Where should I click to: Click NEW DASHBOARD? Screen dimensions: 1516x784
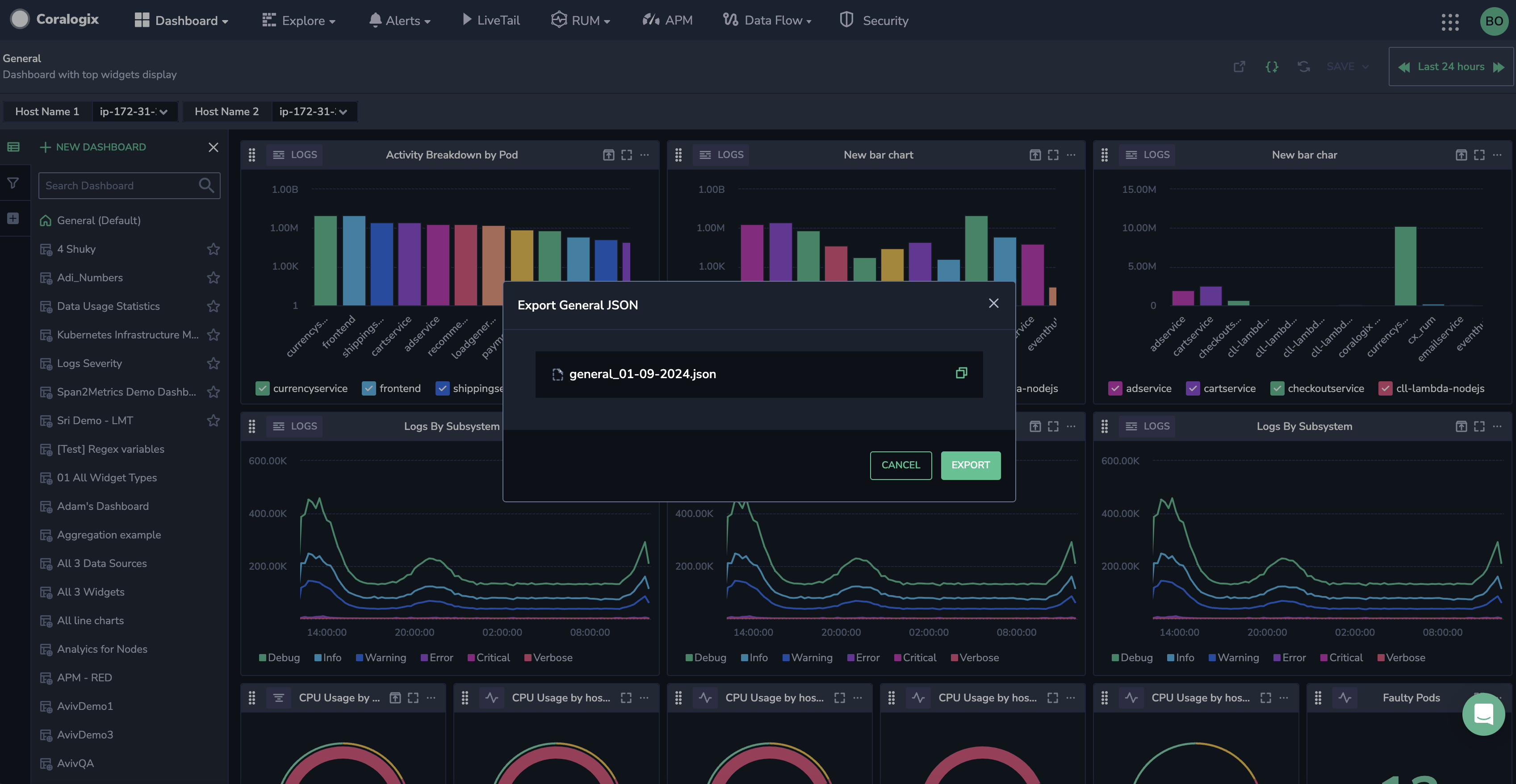[93, 147]
